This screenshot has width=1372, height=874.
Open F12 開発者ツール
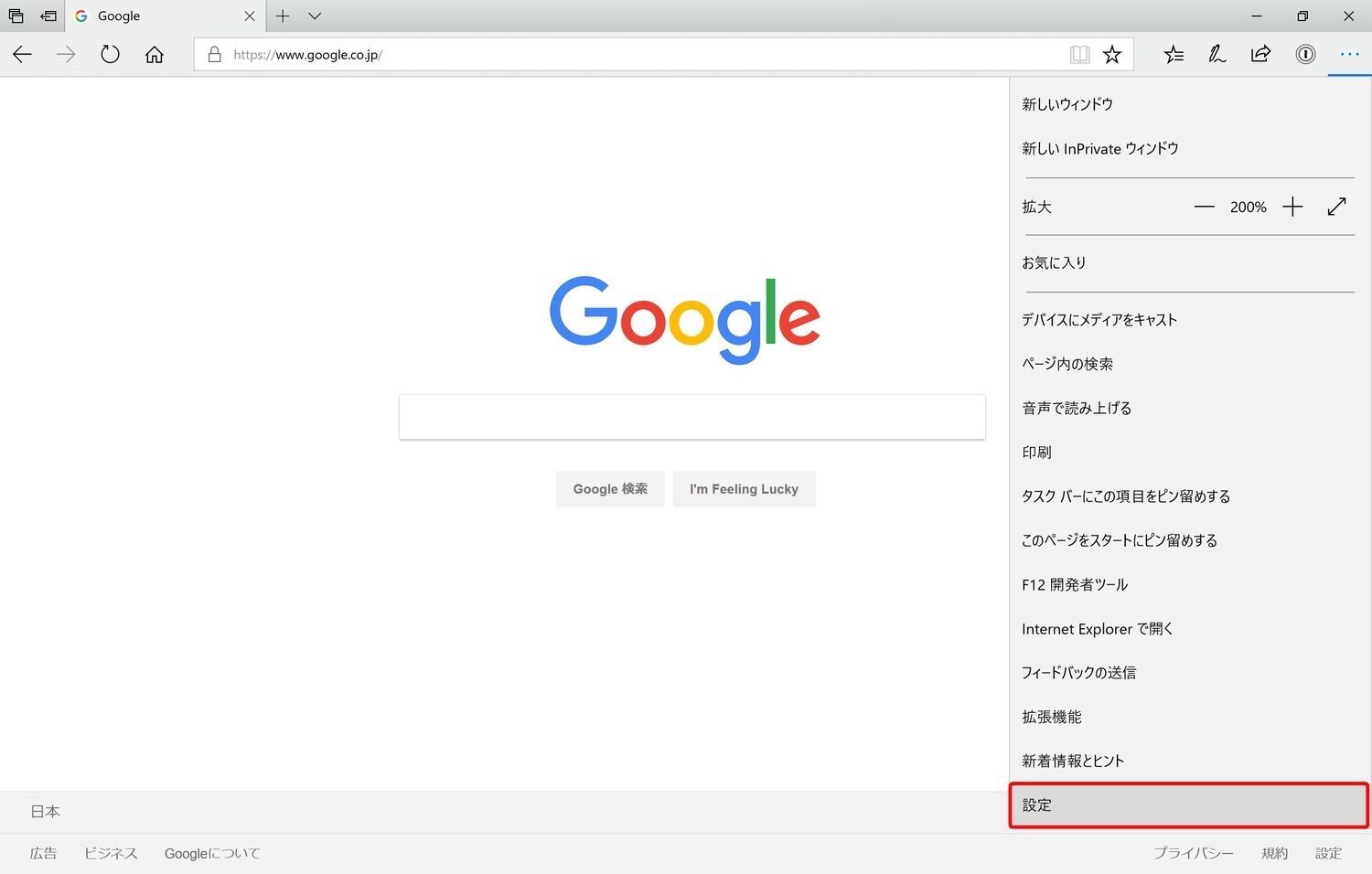click(1190, 584)
